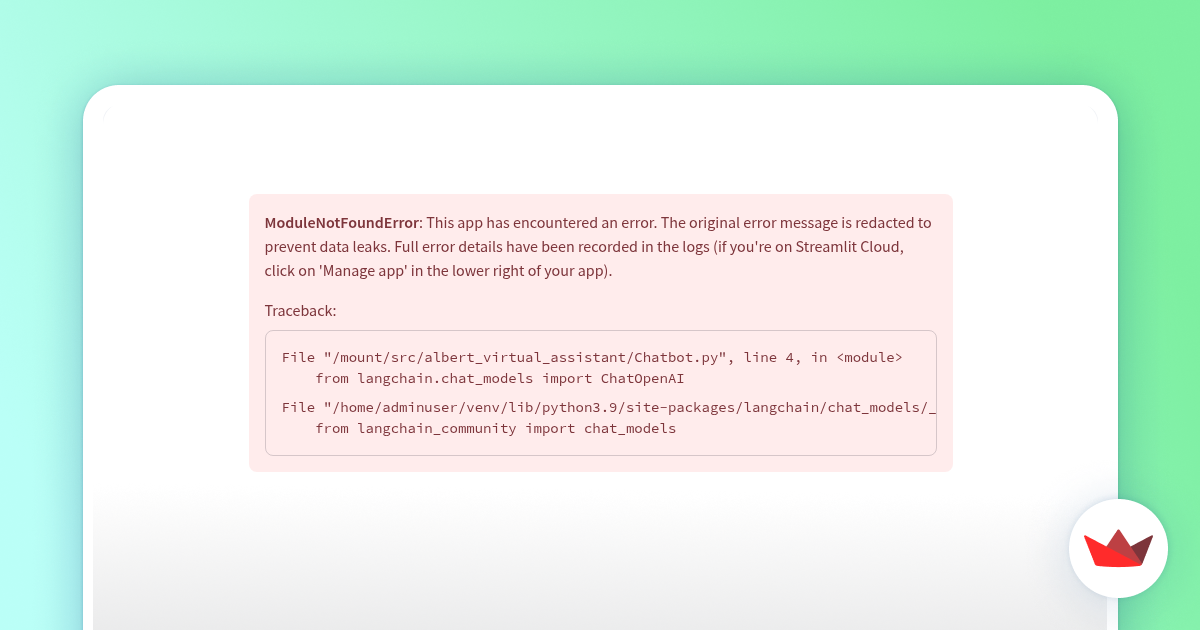This screenshot has width=1200, height=630.
Task: Click 'lower right of your app' text
Action: 530,271
